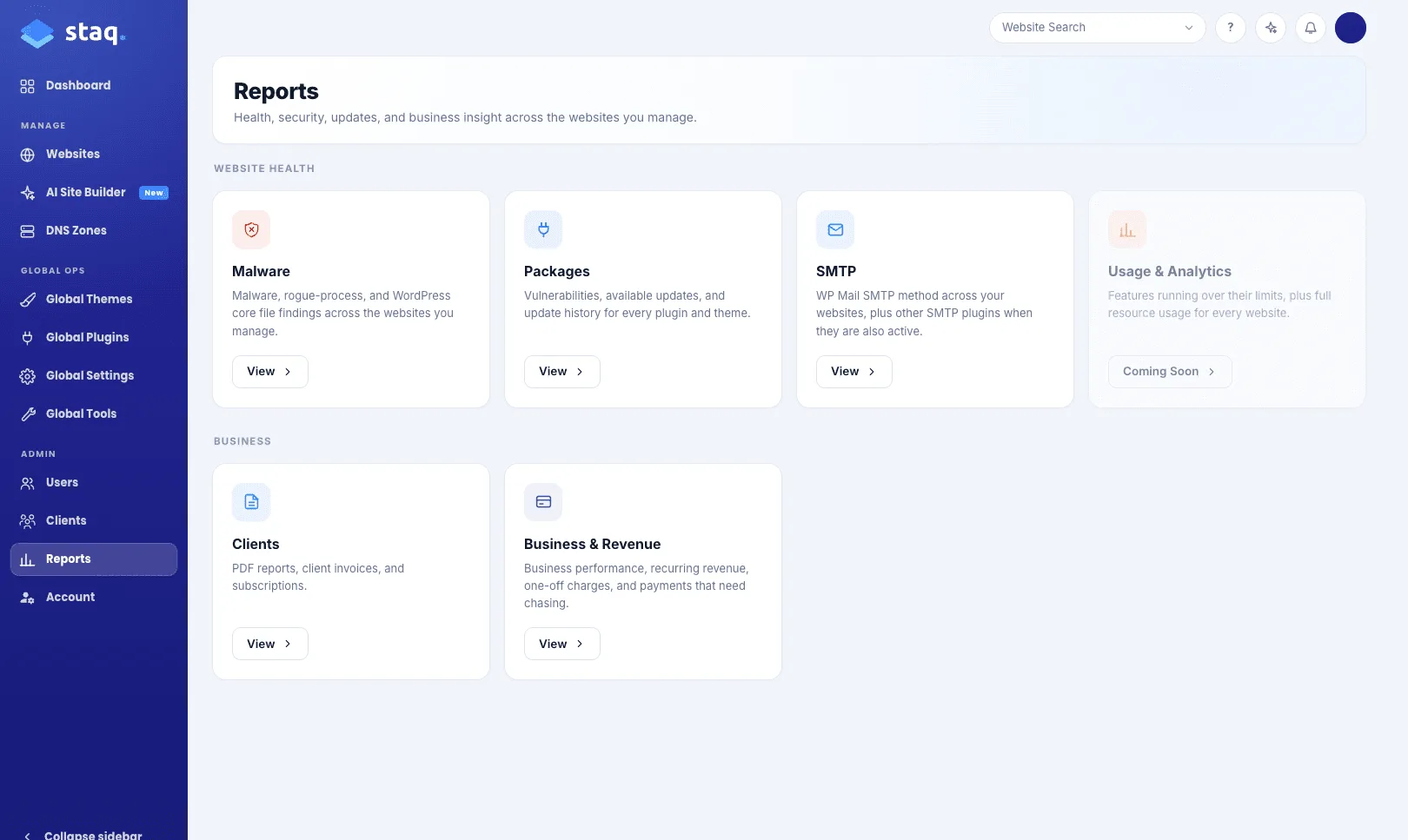The height and width of the screenshot is (840, 1408).
Task: Expand the Website Search dropdown
Action: [1097, 28]
